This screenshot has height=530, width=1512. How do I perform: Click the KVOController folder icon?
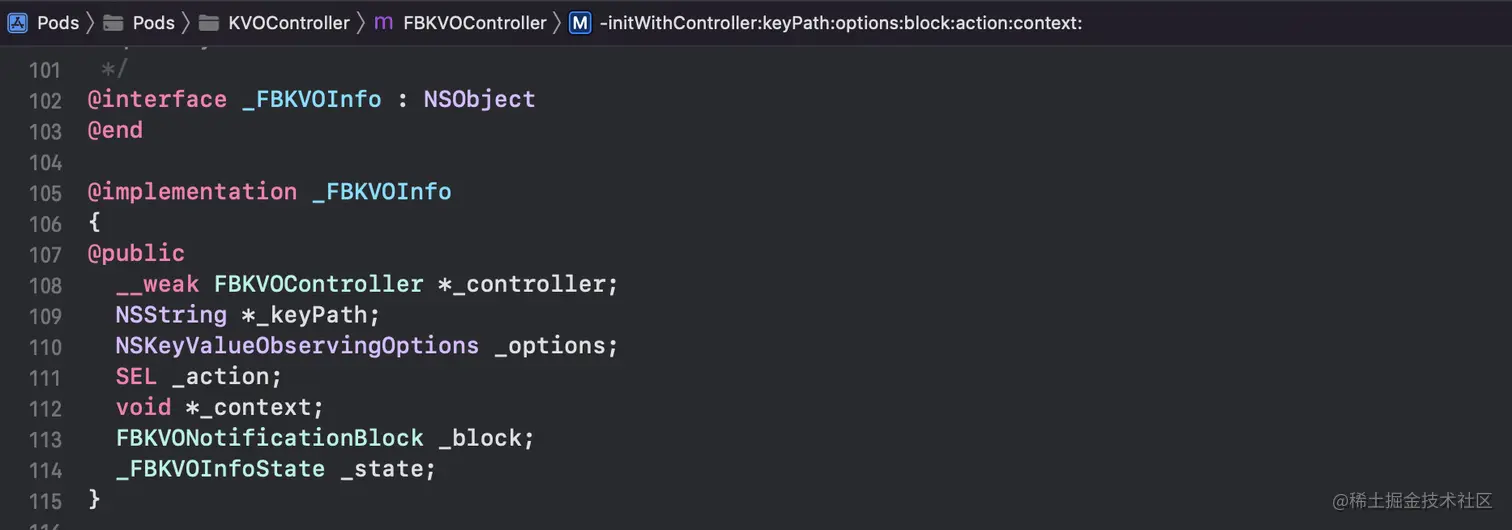pos(208,22)
